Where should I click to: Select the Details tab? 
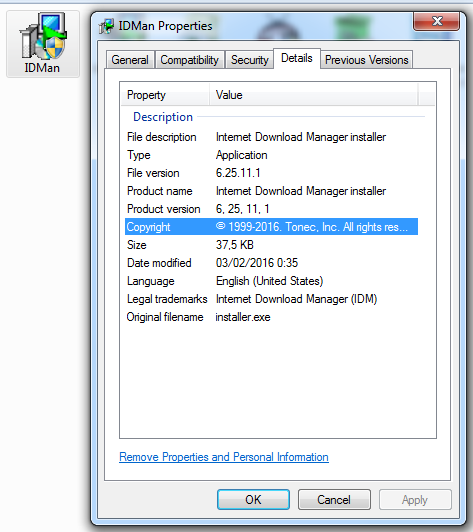click(x=297, y=58)
